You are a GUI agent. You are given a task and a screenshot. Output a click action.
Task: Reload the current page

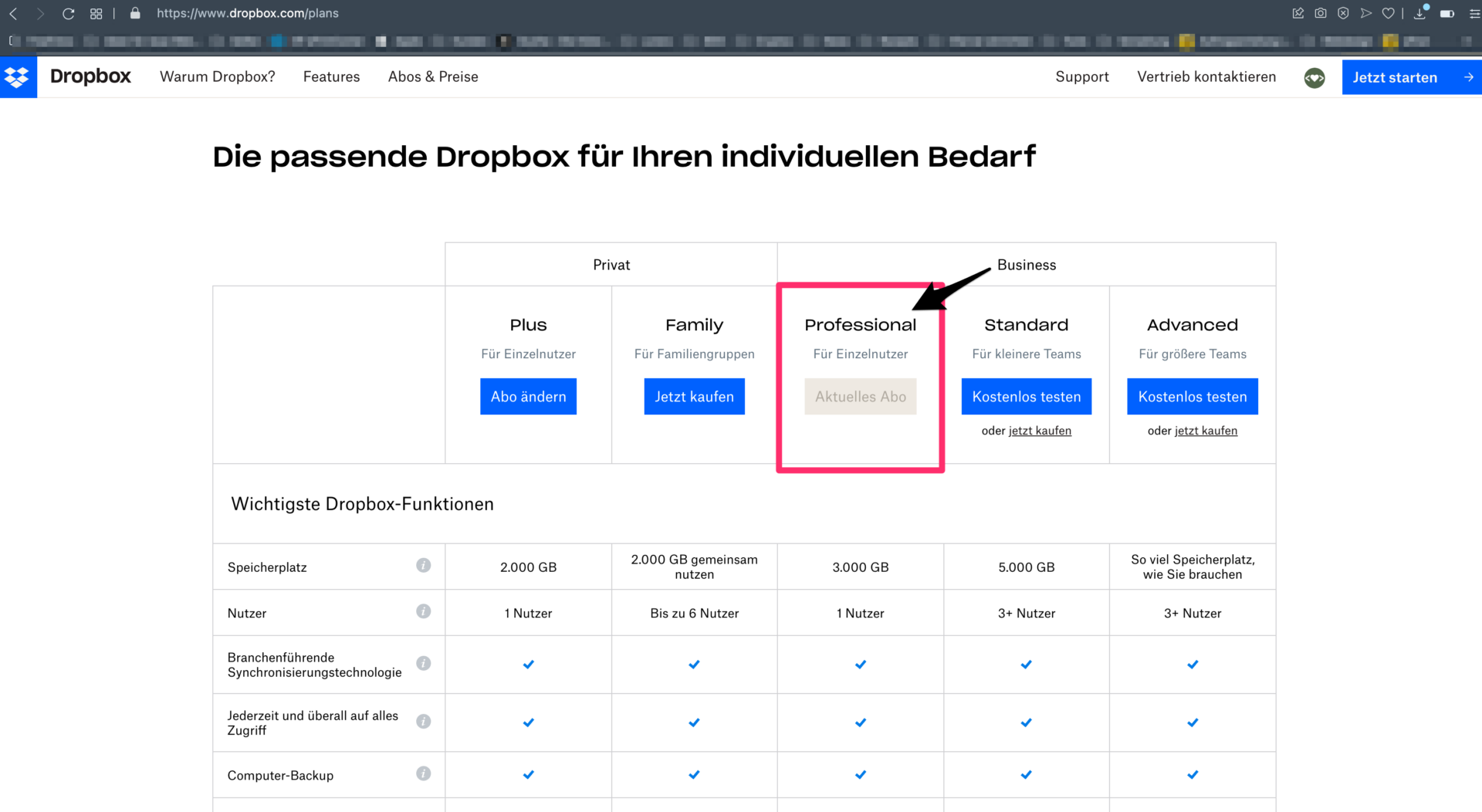tap(68, 13)
